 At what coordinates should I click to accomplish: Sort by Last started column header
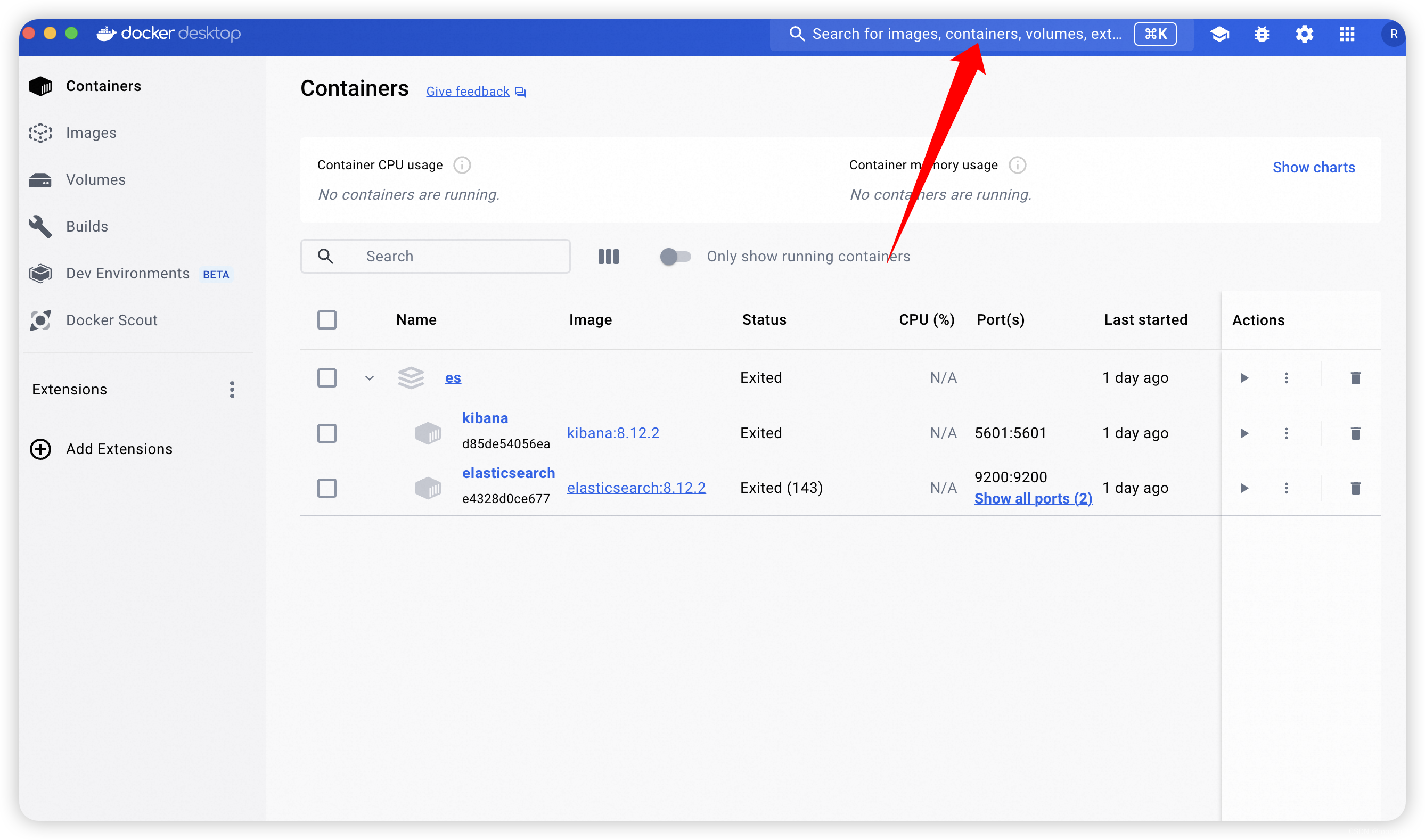pos(1145,320)
